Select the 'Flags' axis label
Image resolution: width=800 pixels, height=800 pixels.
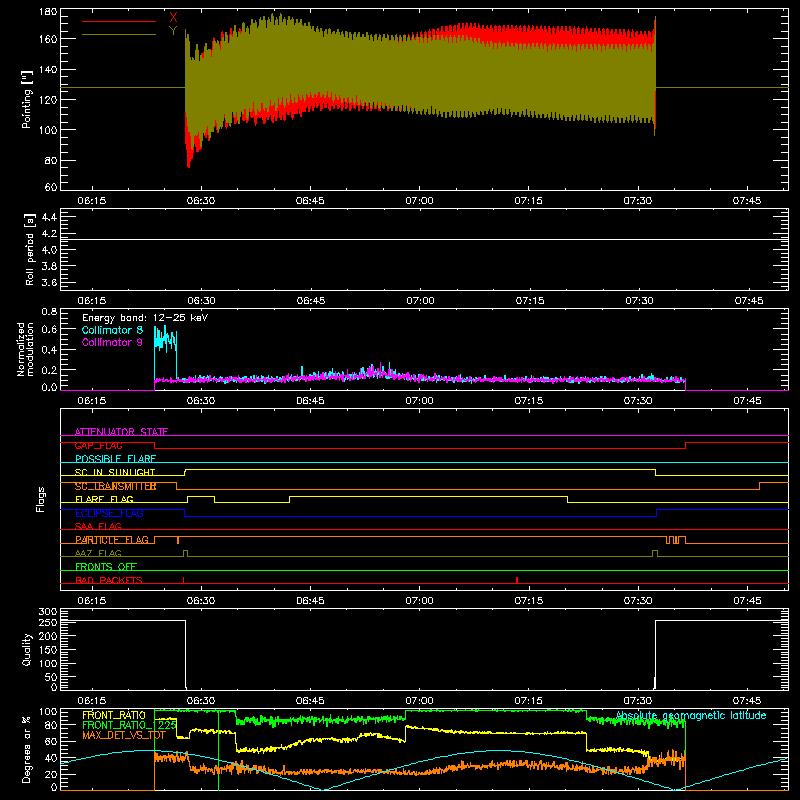point(40,499)
